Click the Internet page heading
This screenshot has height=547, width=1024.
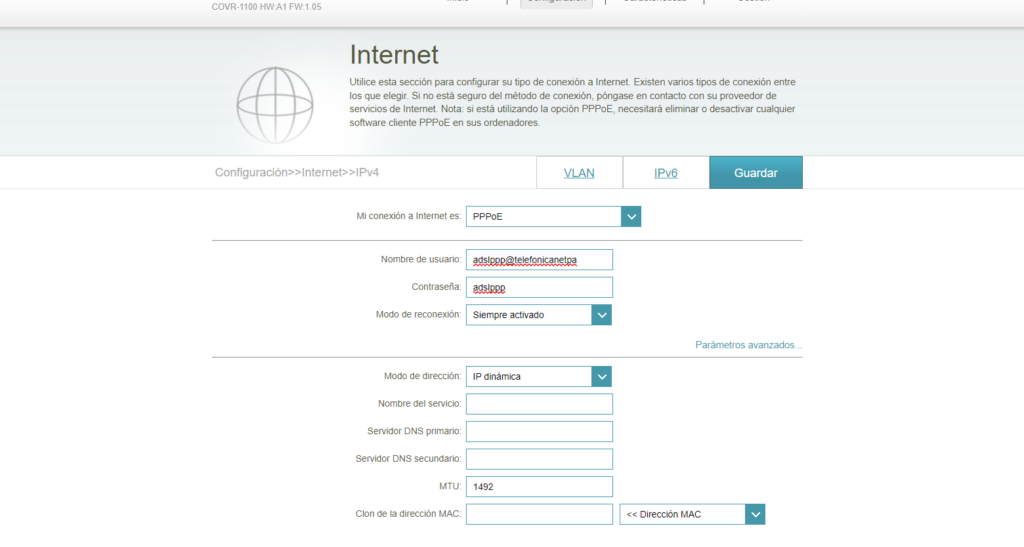[x=394, y=55]
